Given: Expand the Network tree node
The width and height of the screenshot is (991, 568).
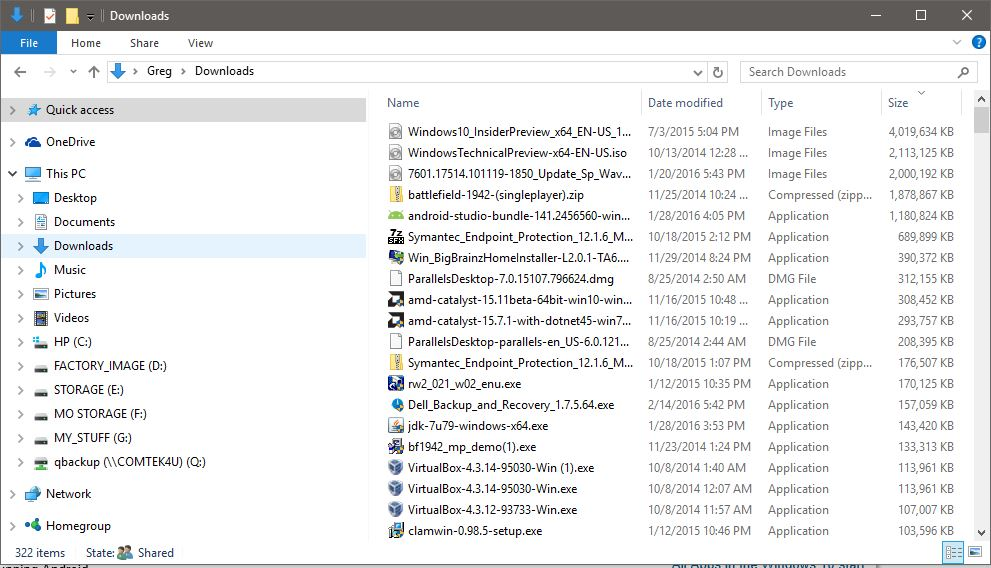Looking at the screenshot, I should [12, 494].
